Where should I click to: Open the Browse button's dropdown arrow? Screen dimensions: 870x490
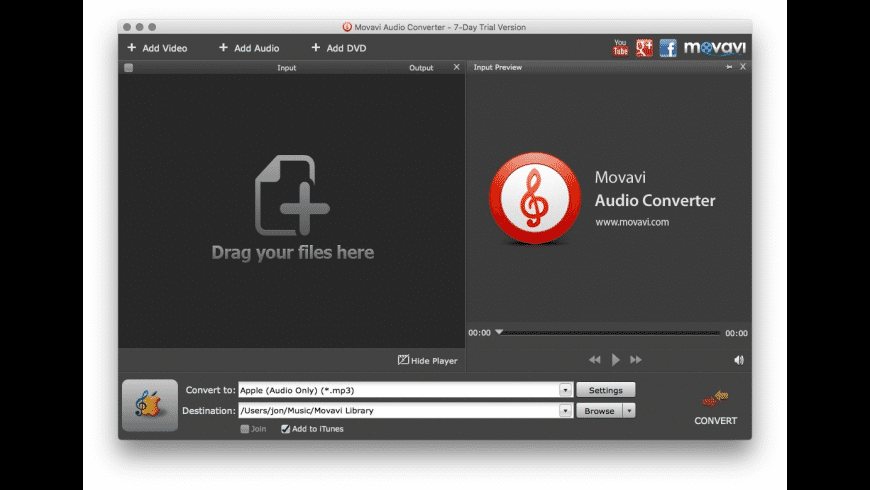629,411
